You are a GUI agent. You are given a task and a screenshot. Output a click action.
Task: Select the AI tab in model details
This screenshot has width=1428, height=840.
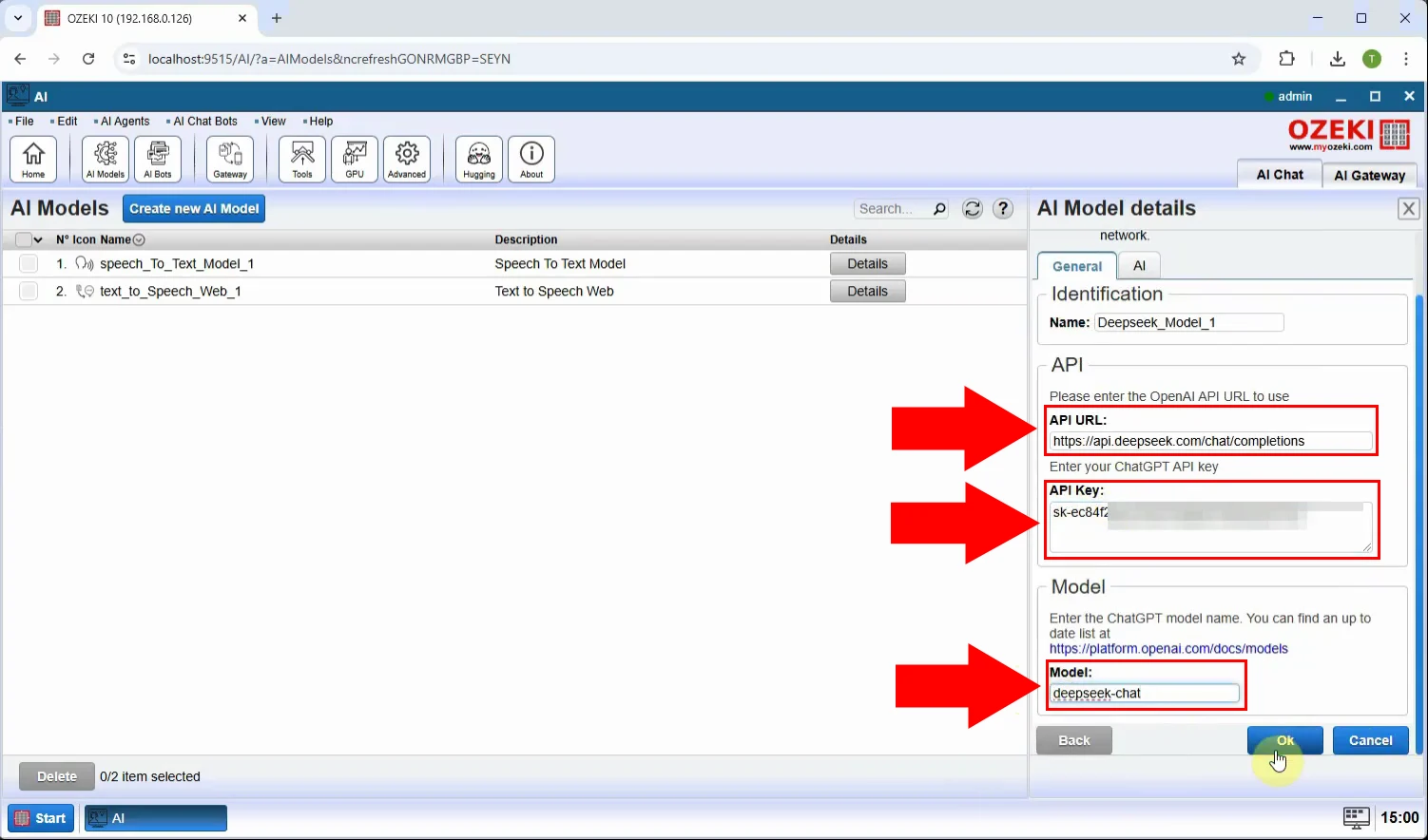[1139, 266]
